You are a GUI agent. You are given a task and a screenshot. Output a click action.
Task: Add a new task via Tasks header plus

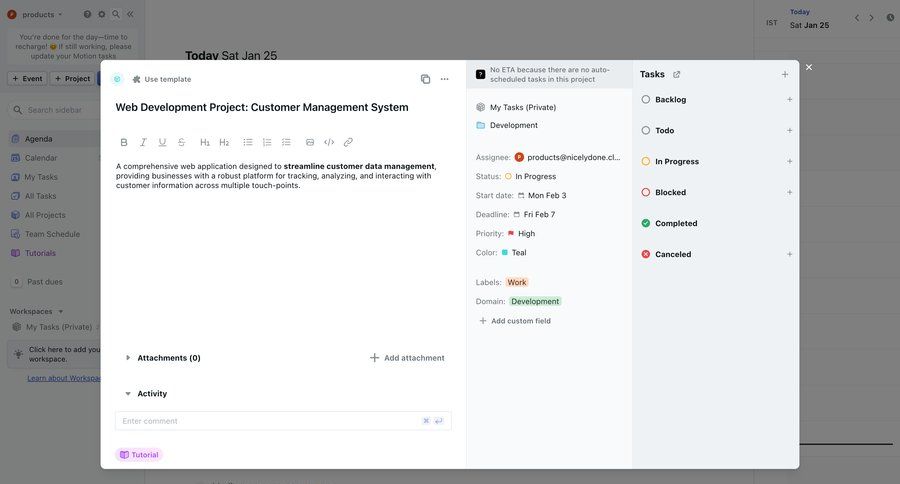(x=785, y=75)
